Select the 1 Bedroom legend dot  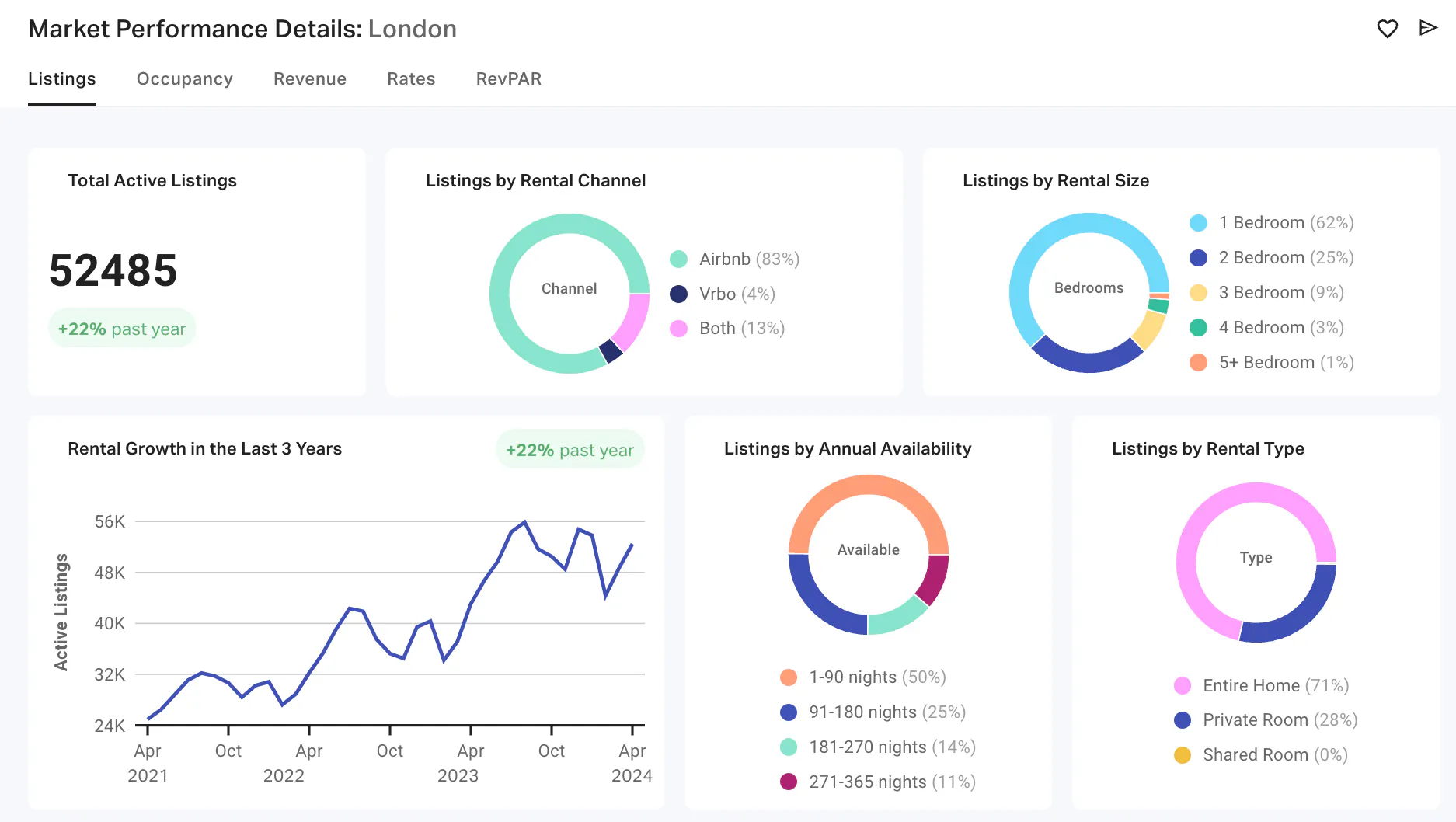click(x=1198, y=223)
